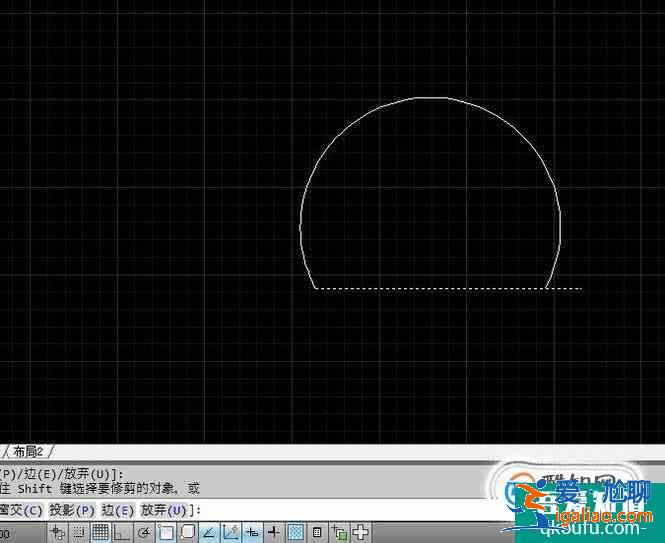Choose the 窗交(C) command option
Image resolution: width=665 pixels, height=543 pixels.
[21, 510]
